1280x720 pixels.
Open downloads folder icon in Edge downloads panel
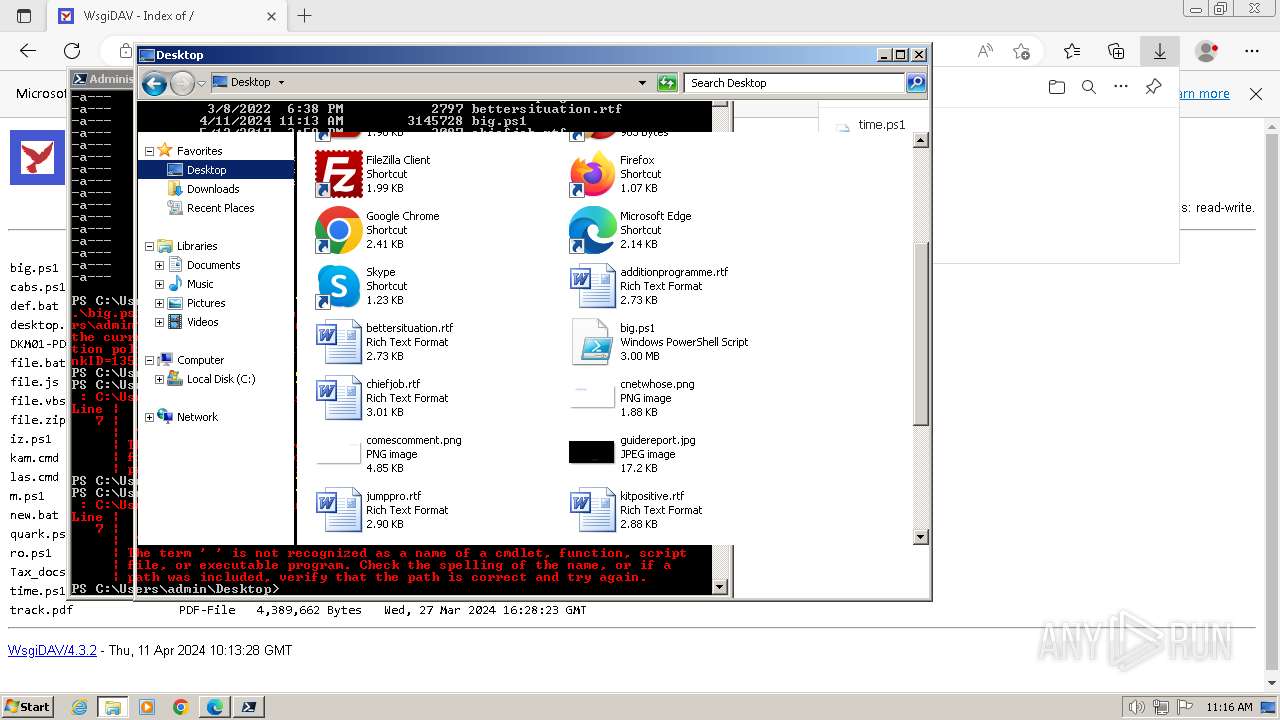(x=1057, y=87)
